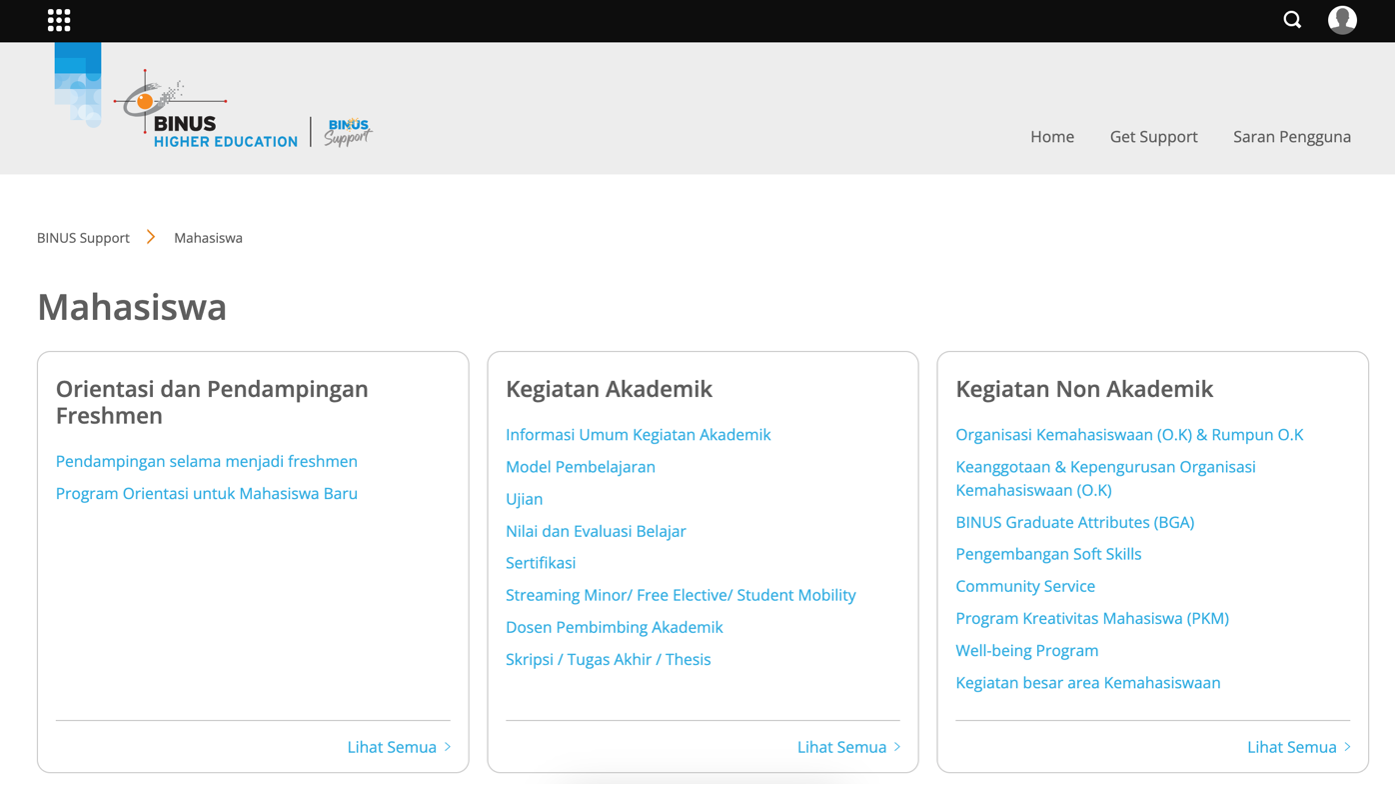Click the BINUS Support logo
This screenshot has width=1399, height=788.
click(347, 131)
